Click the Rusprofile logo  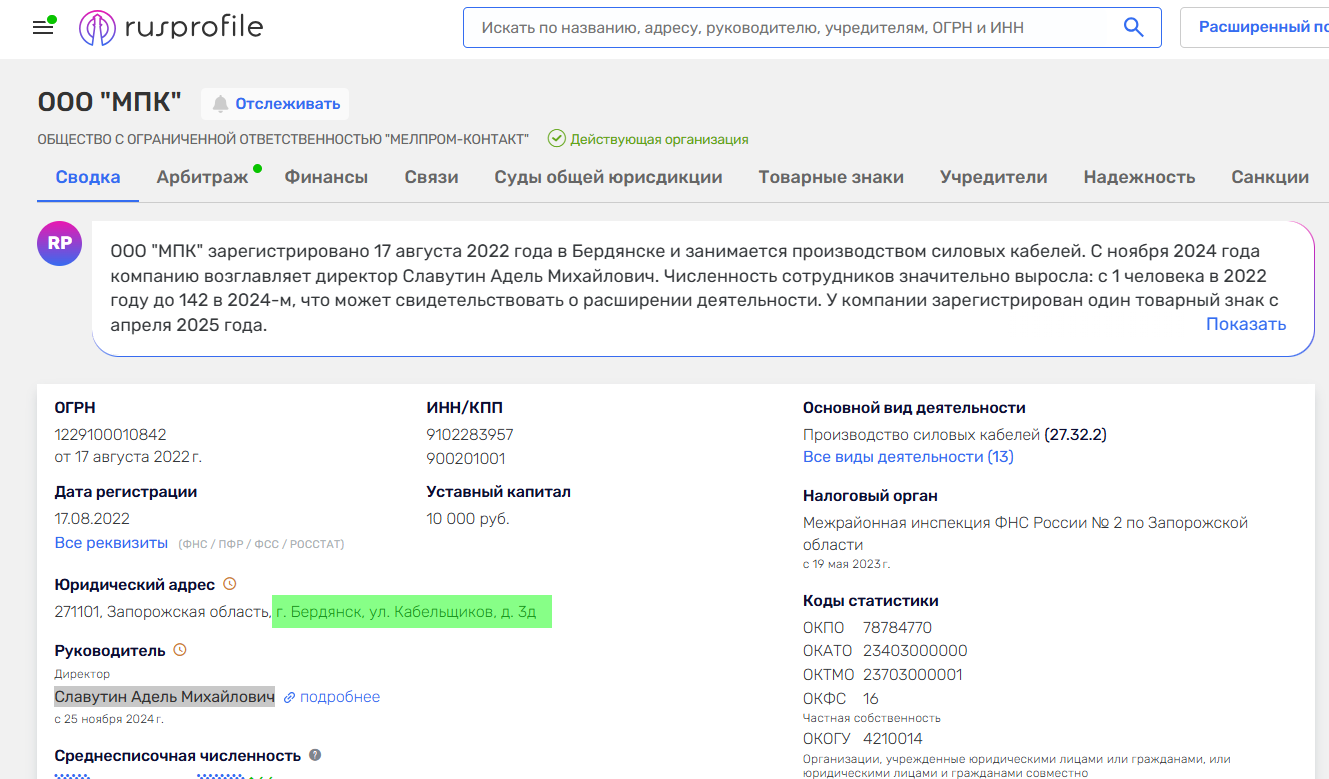point(171,28)
